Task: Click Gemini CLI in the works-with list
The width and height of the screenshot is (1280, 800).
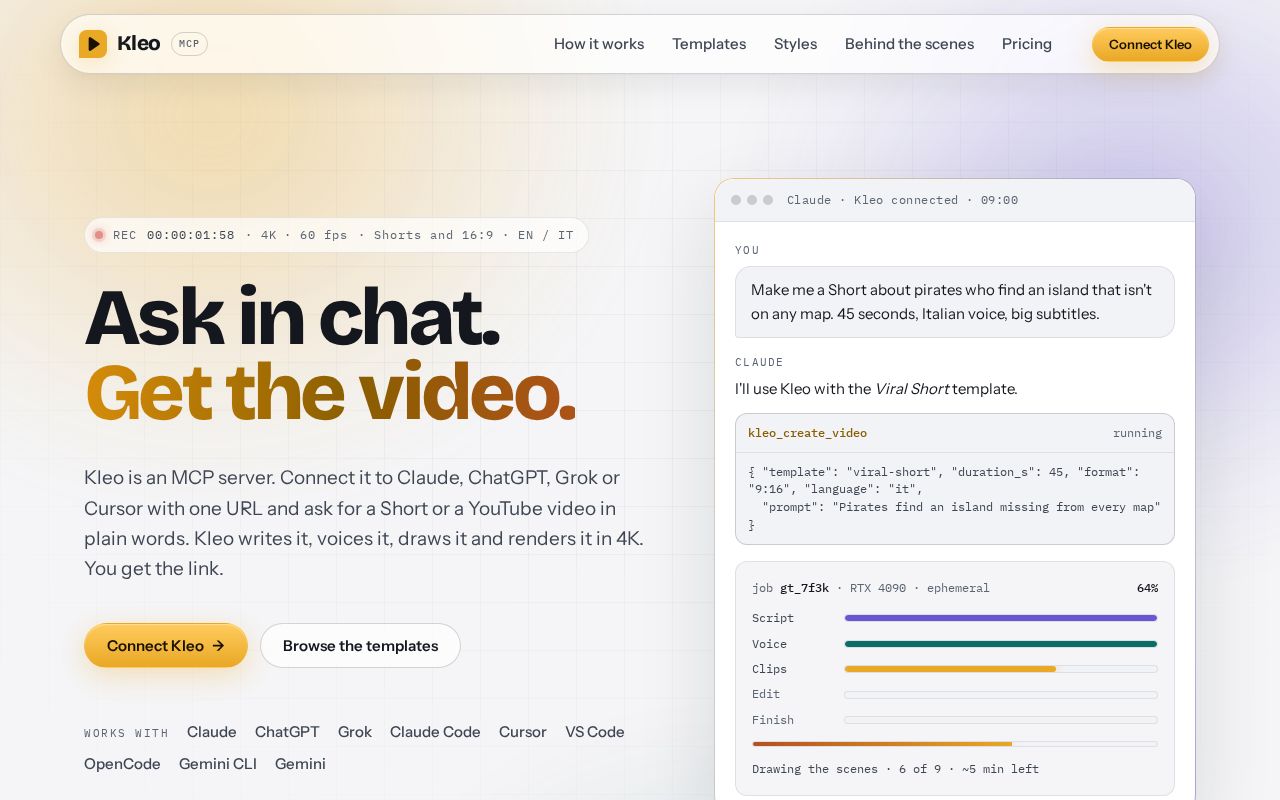Action: 218,764
